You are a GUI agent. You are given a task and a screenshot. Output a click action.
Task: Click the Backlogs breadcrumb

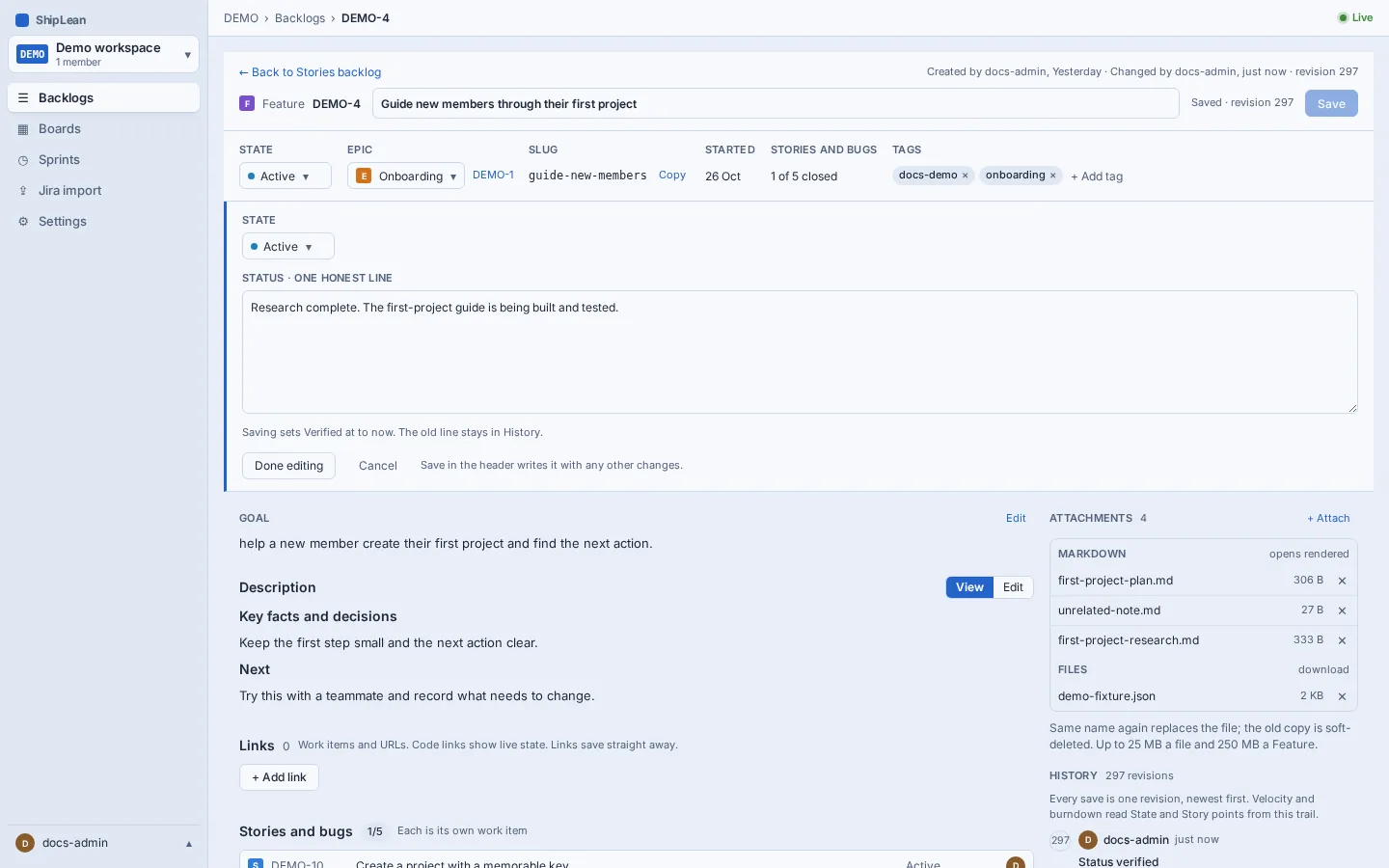(300, 18)
